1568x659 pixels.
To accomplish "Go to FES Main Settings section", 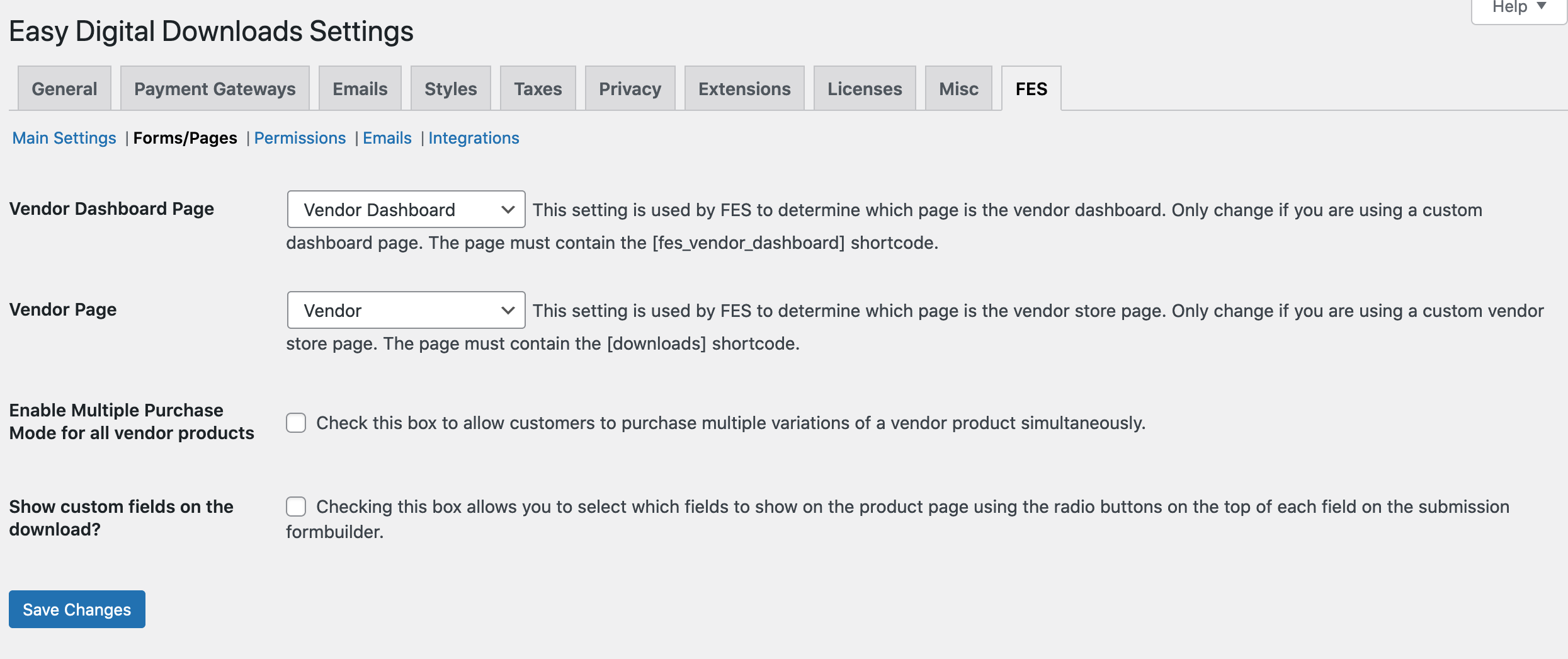I will (x=64, y=138).
